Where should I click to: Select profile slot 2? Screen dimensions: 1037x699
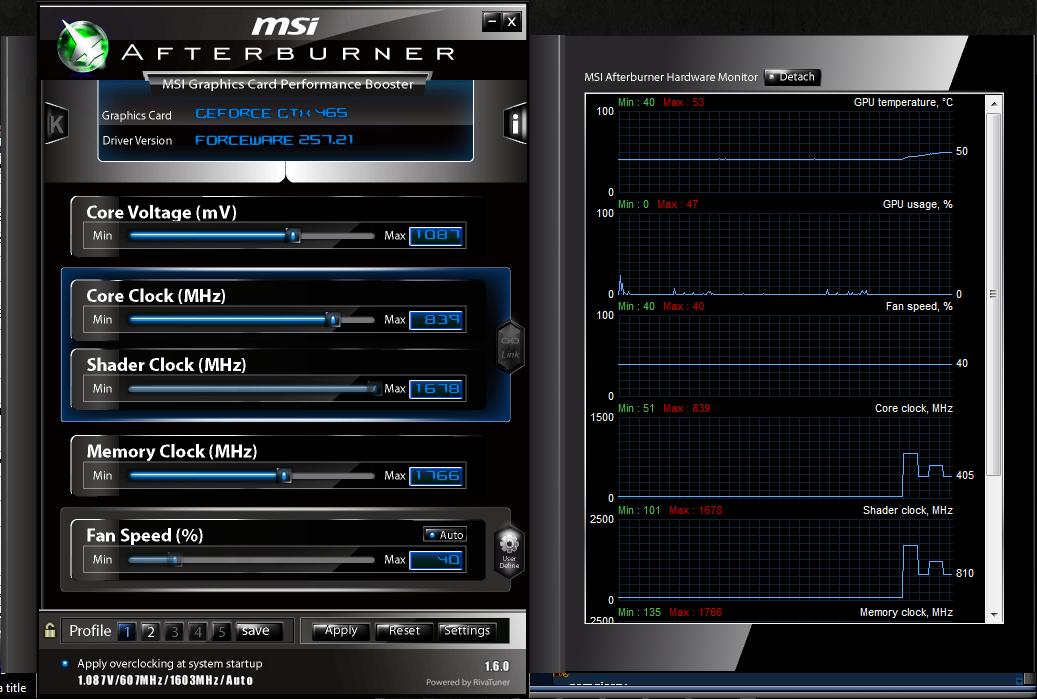[150, 632]
